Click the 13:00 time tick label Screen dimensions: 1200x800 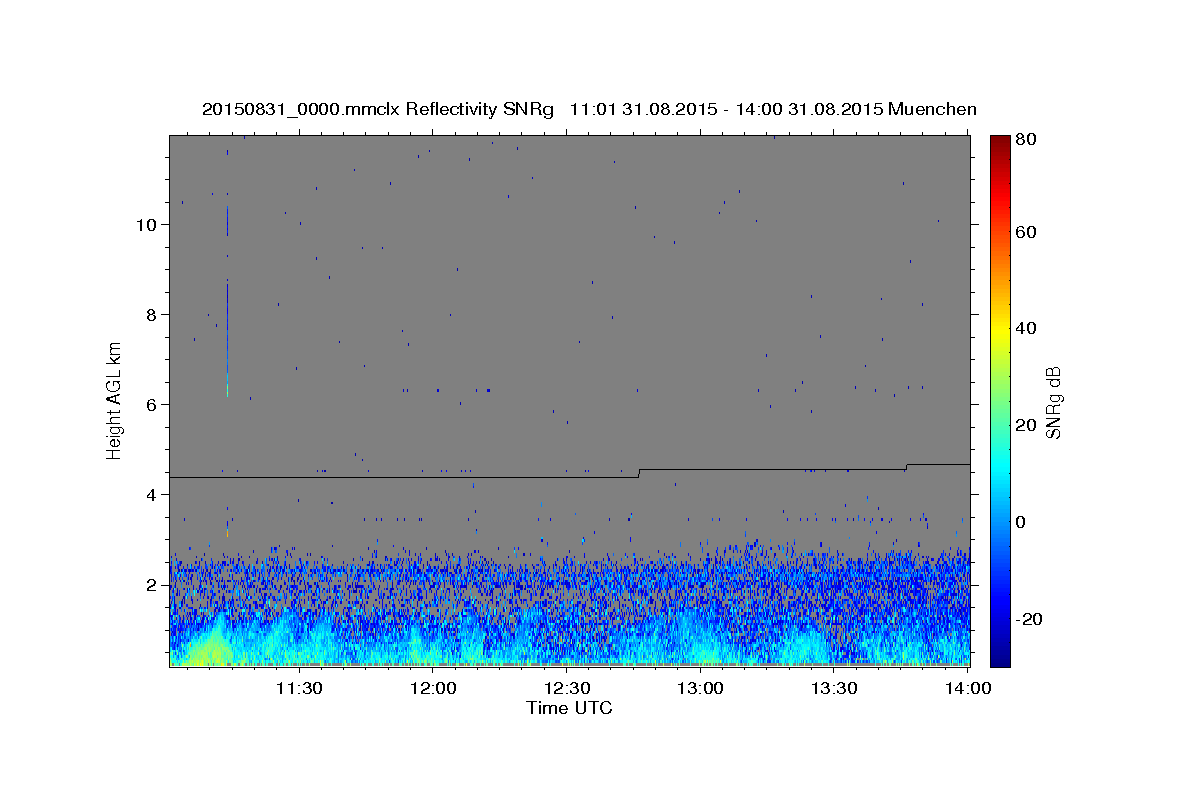701,688
